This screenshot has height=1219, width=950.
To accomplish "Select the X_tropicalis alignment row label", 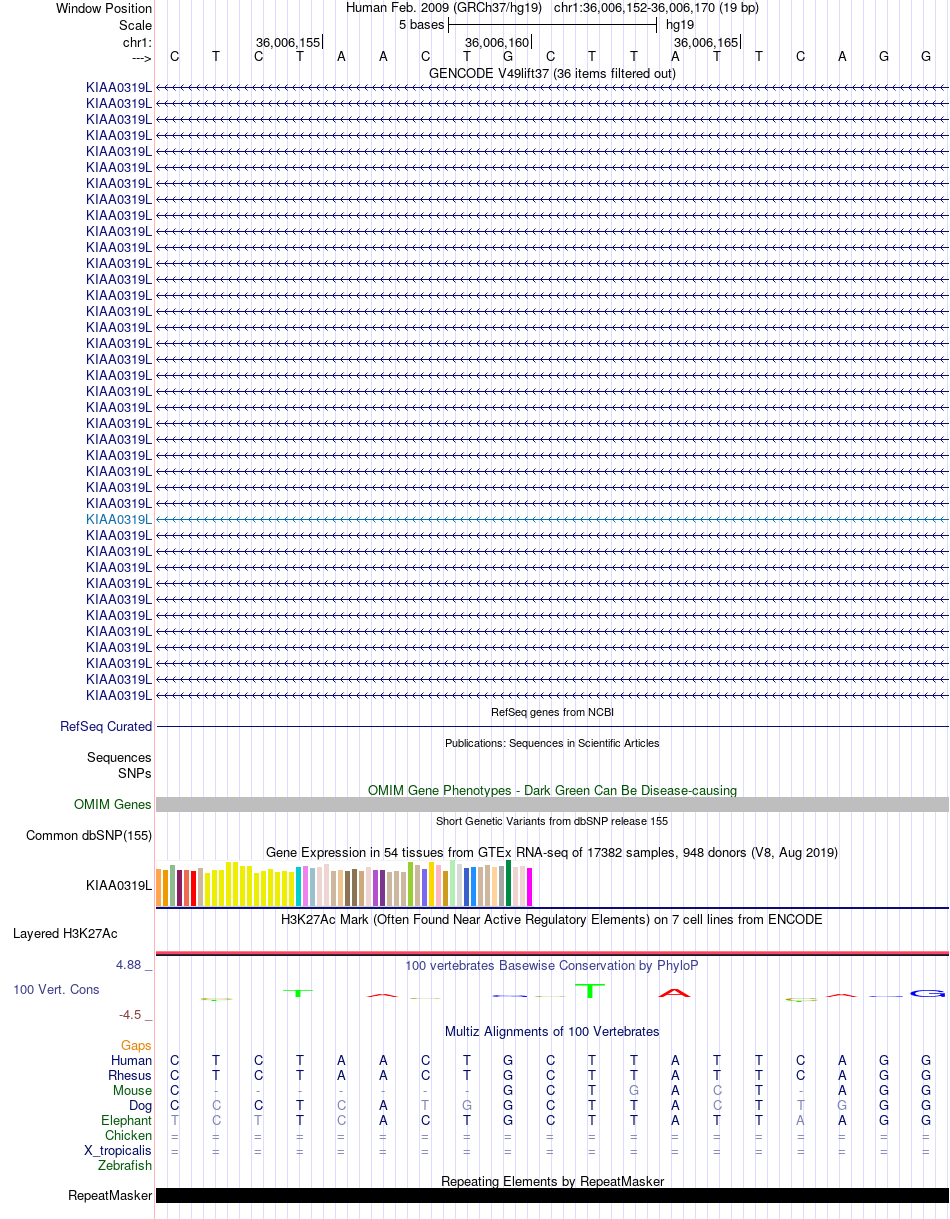I will [118, 1150].
